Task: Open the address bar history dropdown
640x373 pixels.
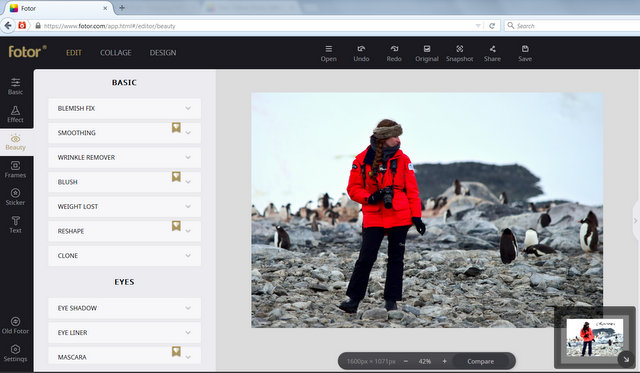Action: pos(478,26)
